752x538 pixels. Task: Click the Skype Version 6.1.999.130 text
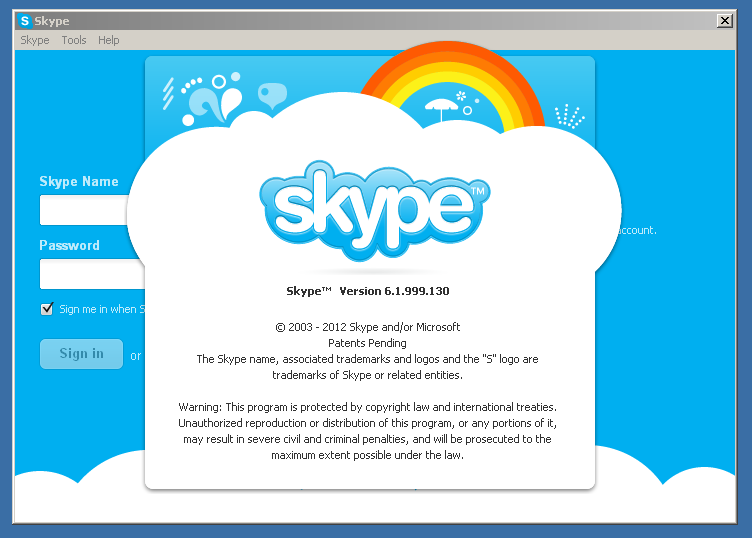[368, 291]
